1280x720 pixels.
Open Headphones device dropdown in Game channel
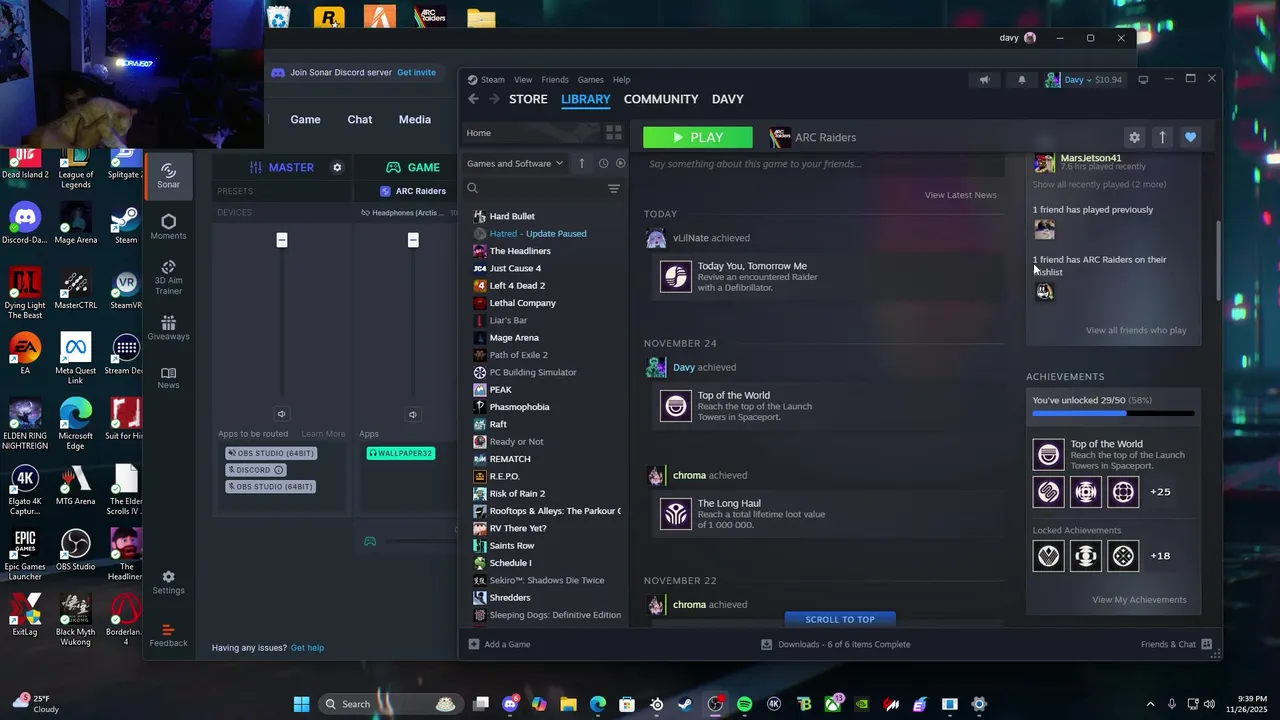pyautogui.click(x=408, y=212)
